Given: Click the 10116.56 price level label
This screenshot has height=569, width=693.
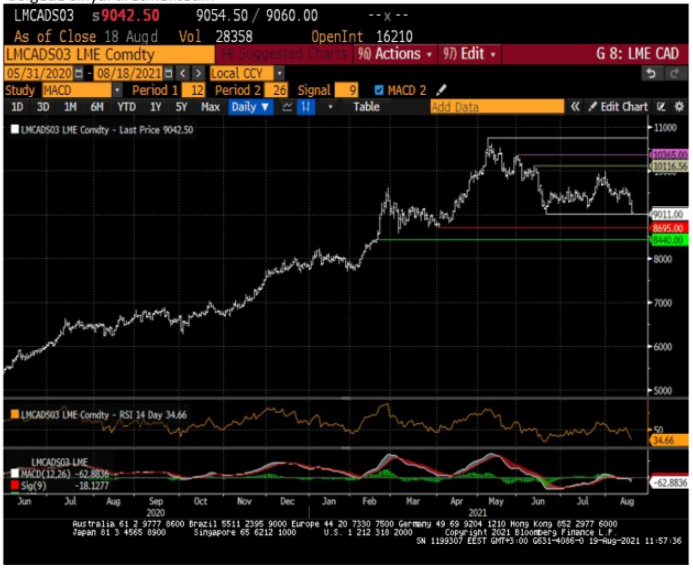Looking at the screenshot, I should [x=670, y=166].
